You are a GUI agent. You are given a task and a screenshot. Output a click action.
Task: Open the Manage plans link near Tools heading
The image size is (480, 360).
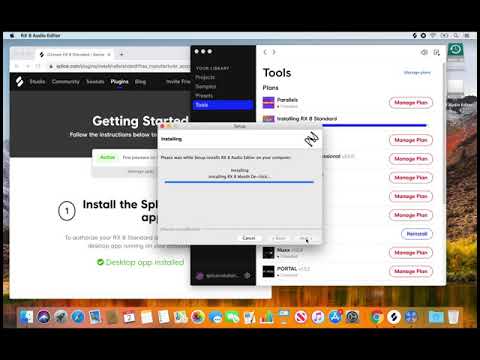[x=417, y=72]
